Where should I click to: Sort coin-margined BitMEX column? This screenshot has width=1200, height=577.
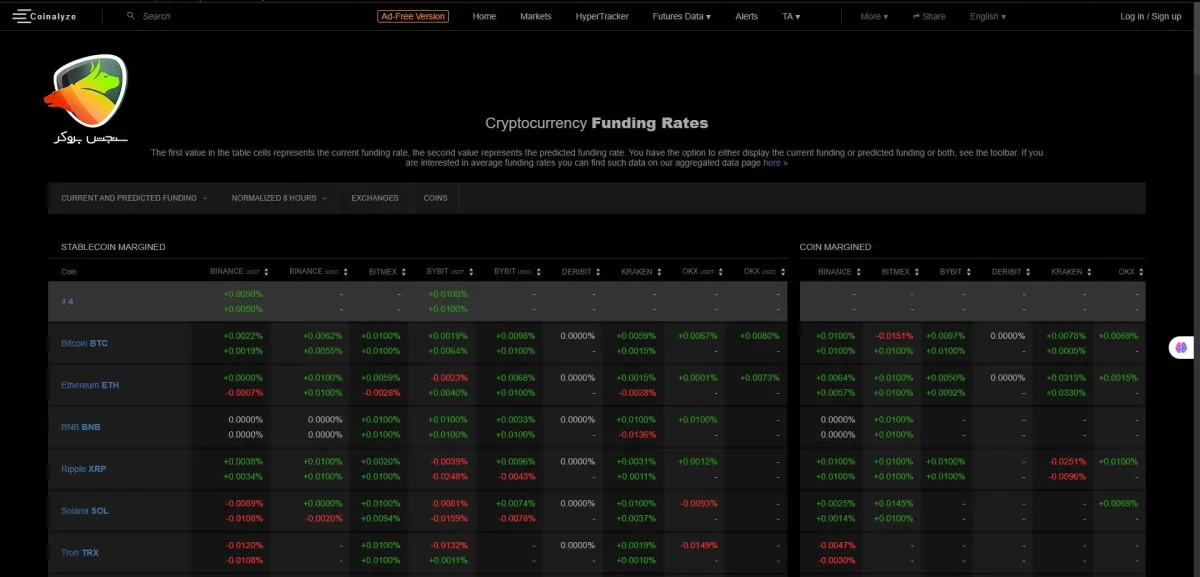900,271
